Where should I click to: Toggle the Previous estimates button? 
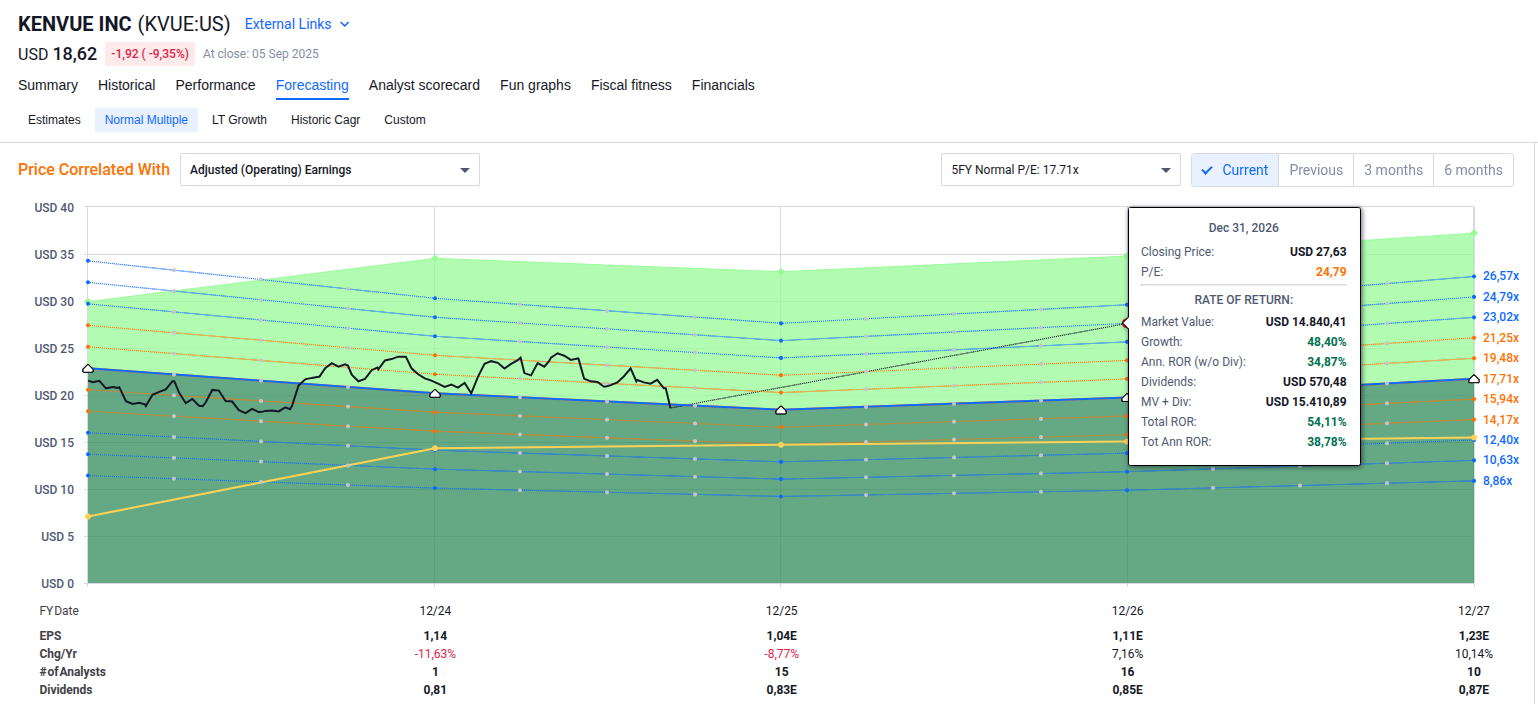tap(1316, 170)
